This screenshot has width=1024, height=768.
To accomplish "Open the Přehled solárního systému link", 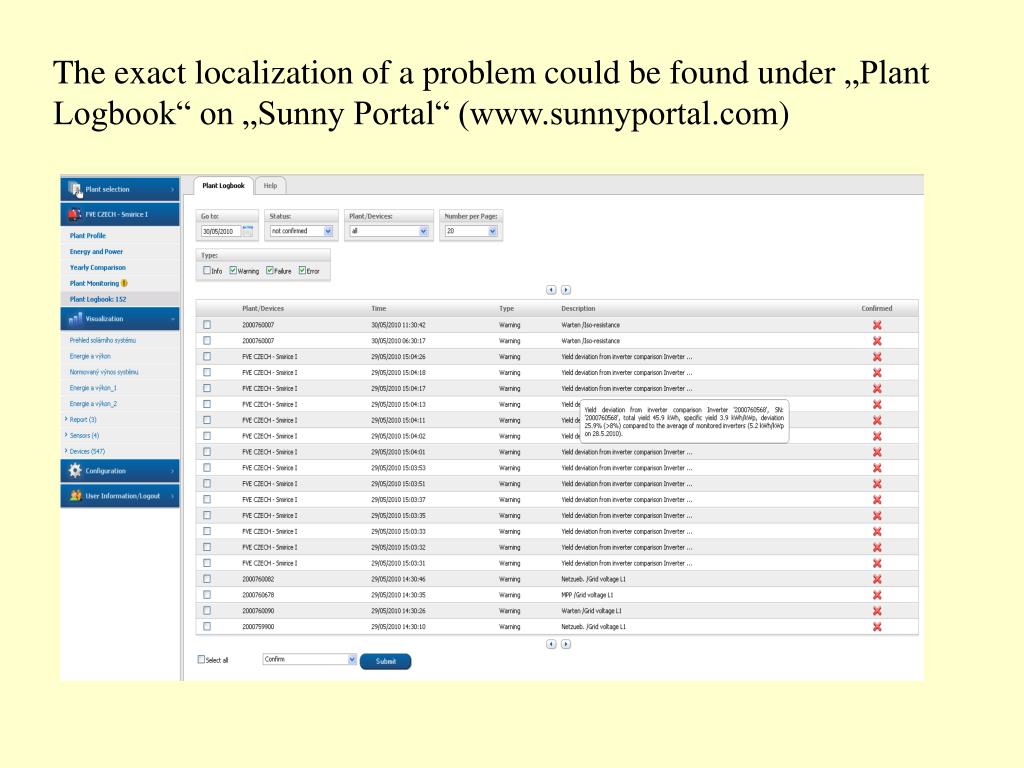I will click(x=103, y=340).
